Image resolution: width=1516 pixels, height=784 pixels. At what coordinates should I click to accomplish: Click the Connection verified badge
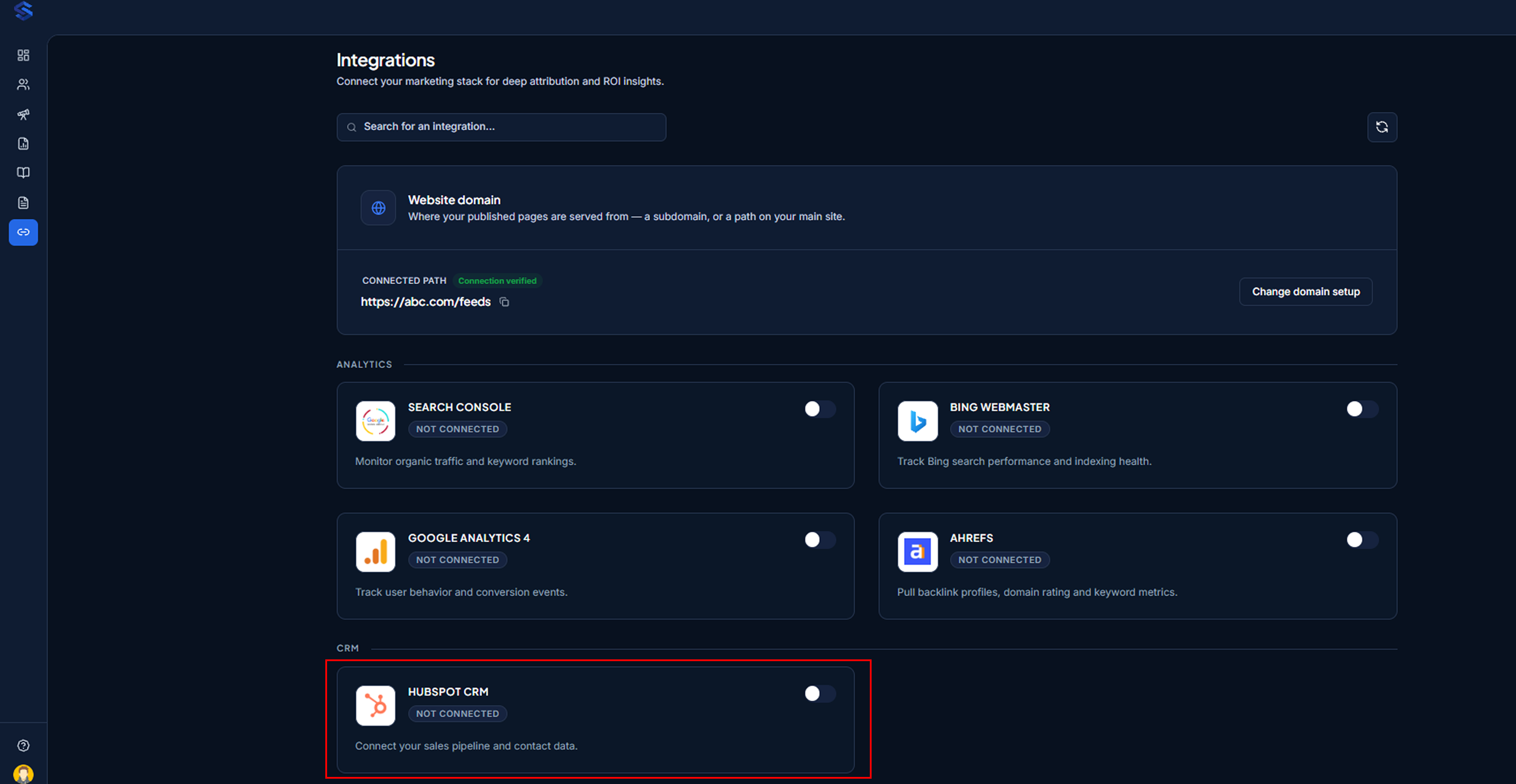click(497, 281)
